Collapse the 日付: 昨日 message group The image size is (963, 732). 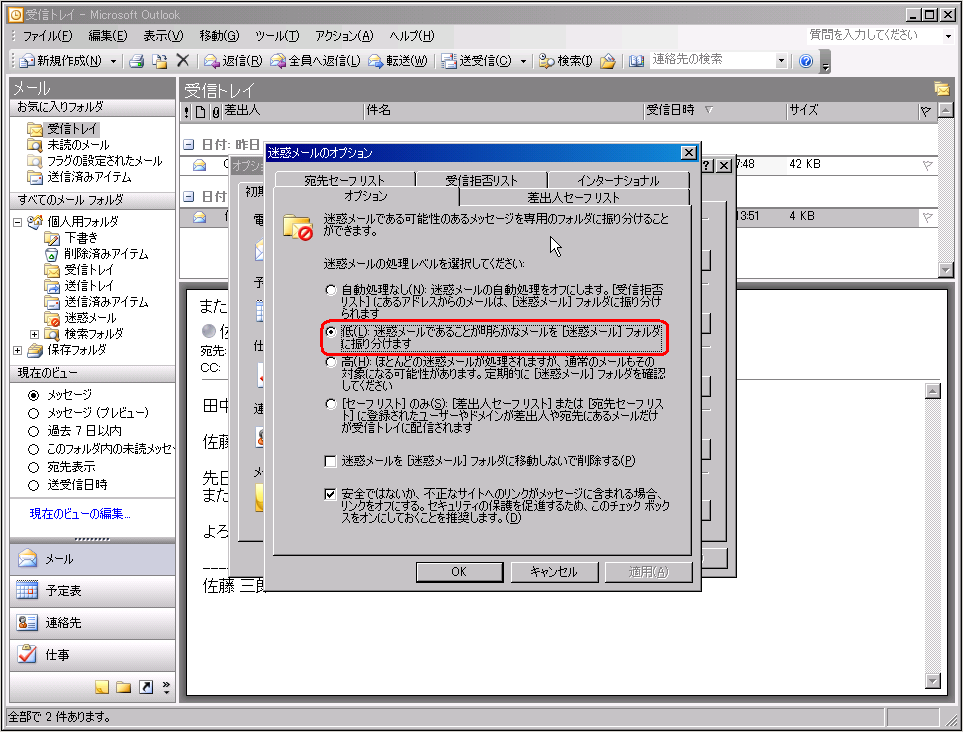pyautogui.click(x=189, y=145)
